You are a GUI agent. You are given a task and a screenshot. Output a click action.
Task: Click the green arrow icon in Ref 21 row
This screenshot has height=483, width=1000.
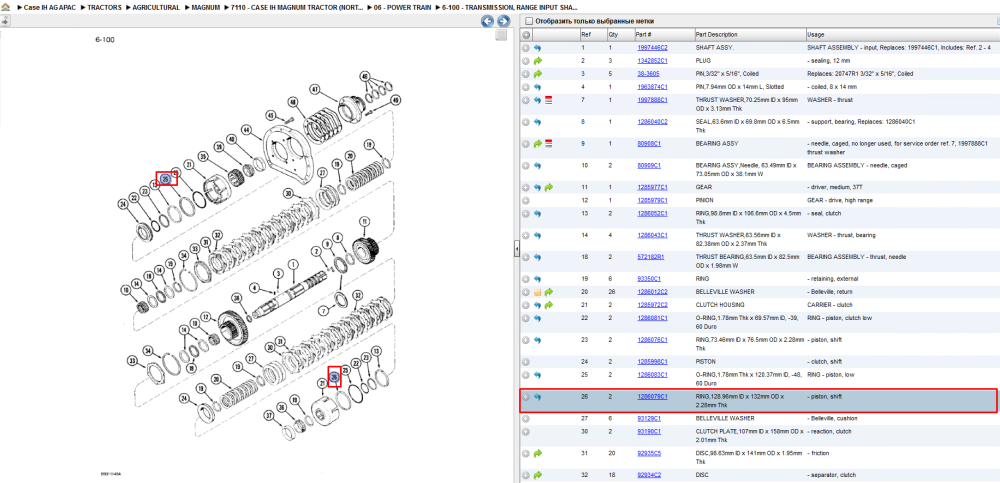[x=548, y=305]
